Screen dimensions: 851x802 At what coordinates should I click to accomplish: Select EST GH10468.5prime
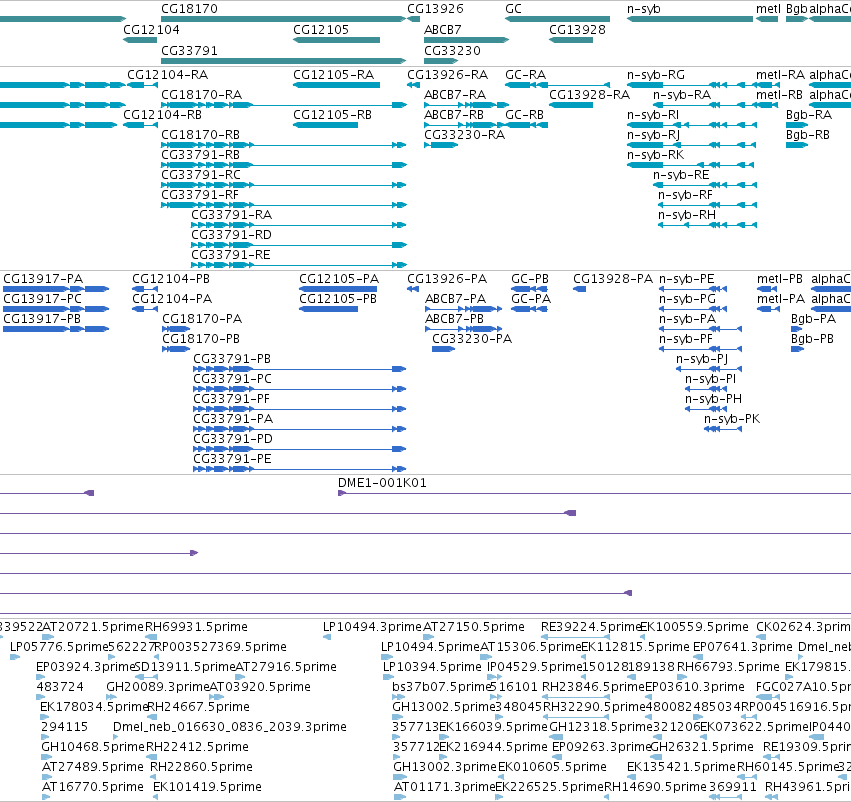click(93, 747)
